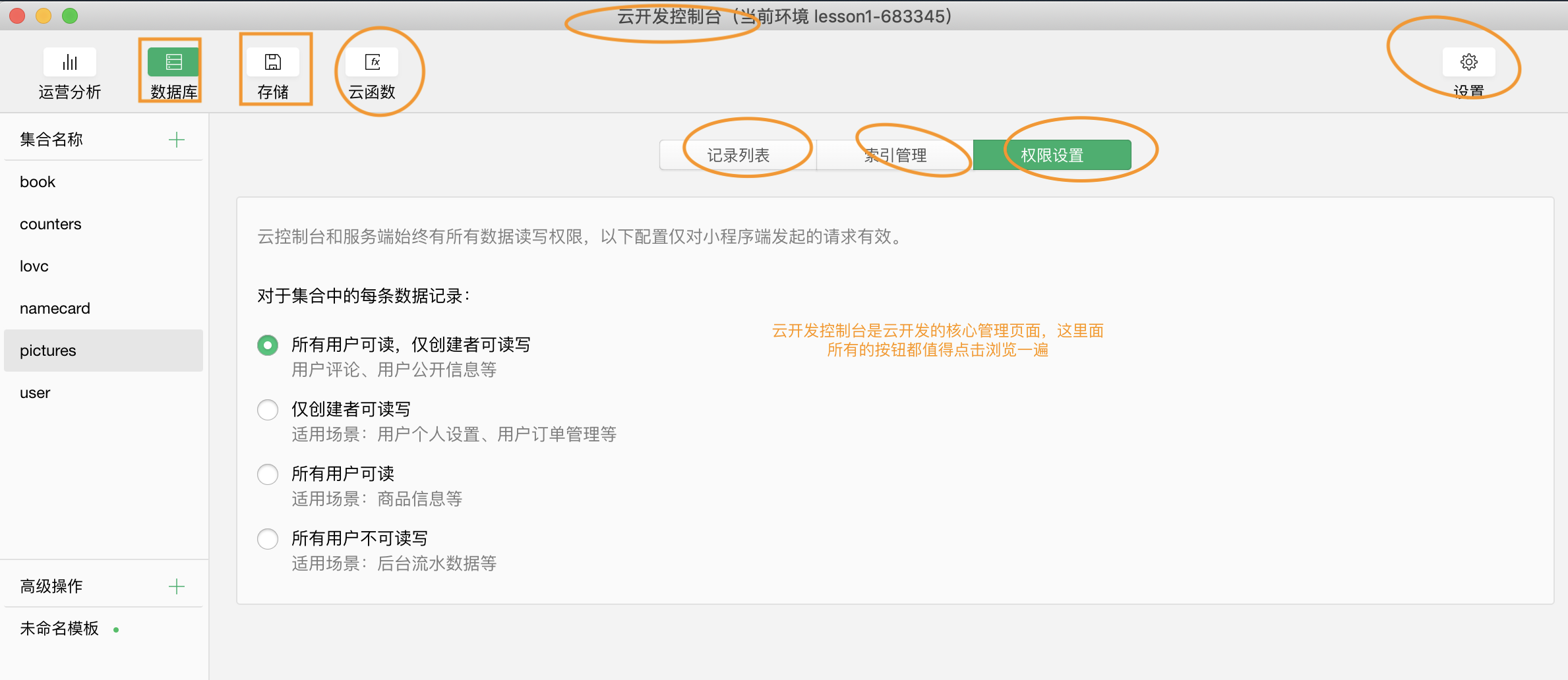Open the 运营分析 analytics icon
The width and height of the screenshot is (1568, 680).
pyautogui.click(x=69, y=63)
